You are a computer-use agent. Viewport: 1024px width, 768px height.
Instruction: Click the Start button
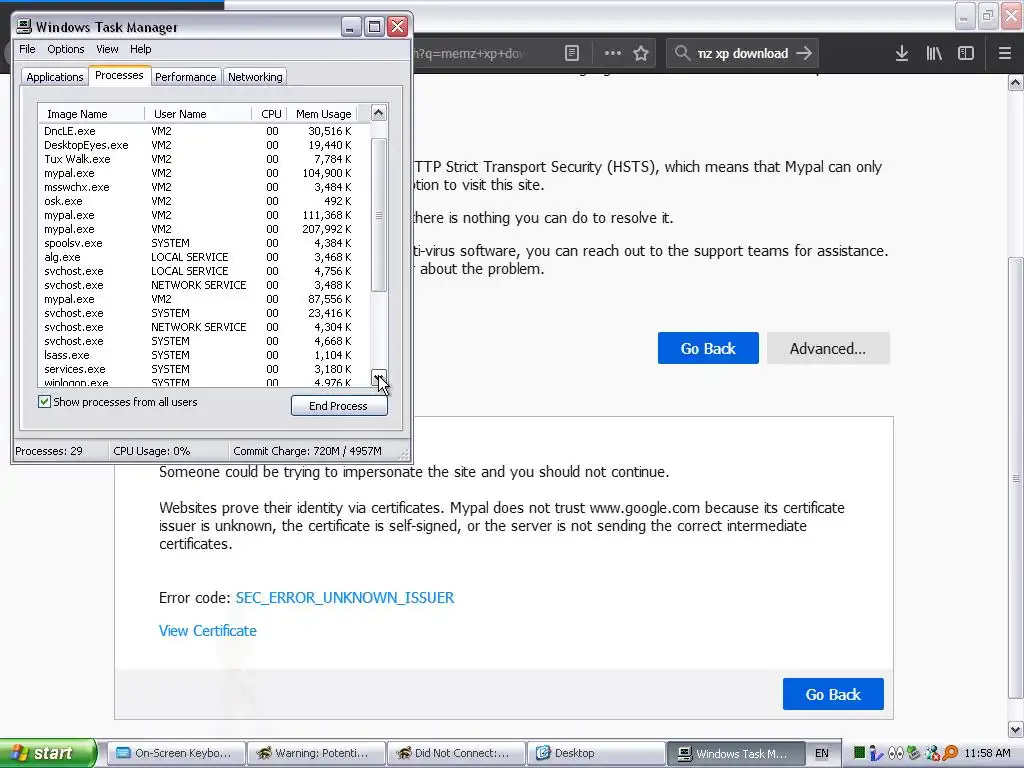48,753
